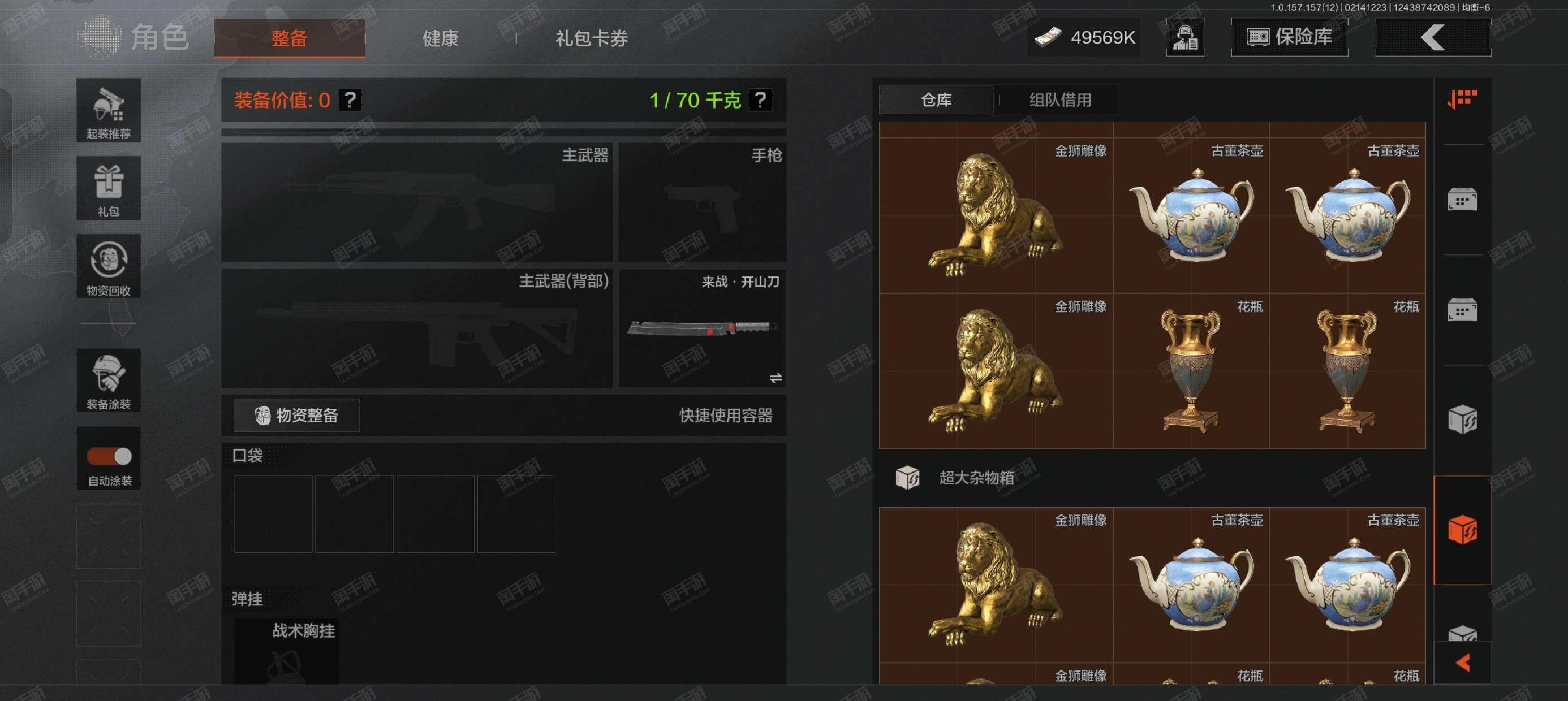Click the operator profile icon beside currency
Image resolution: width=1568 pixels, height=701 pixels.
coord(1185,37)
